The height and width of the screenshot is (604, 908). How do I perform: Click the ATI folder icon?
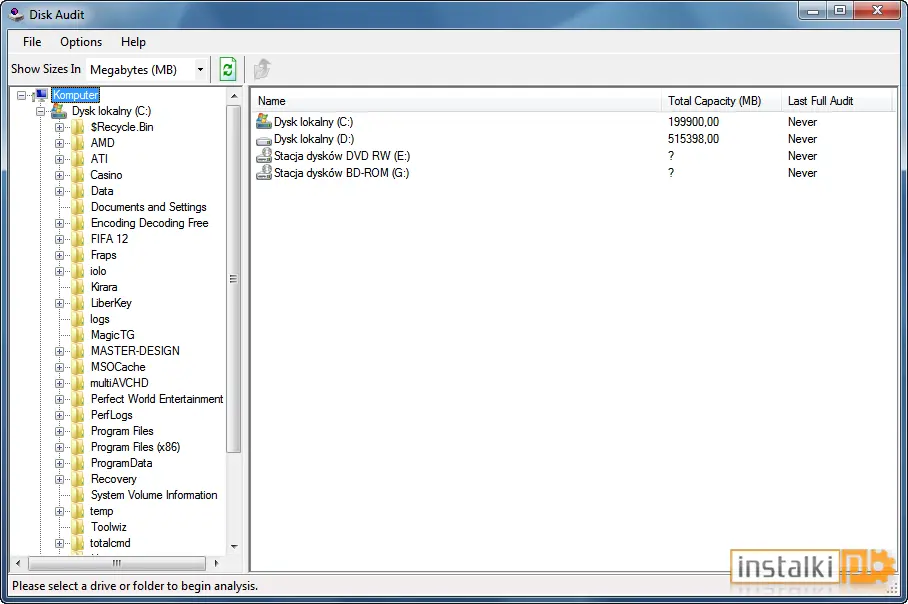(x=78, y=159)
